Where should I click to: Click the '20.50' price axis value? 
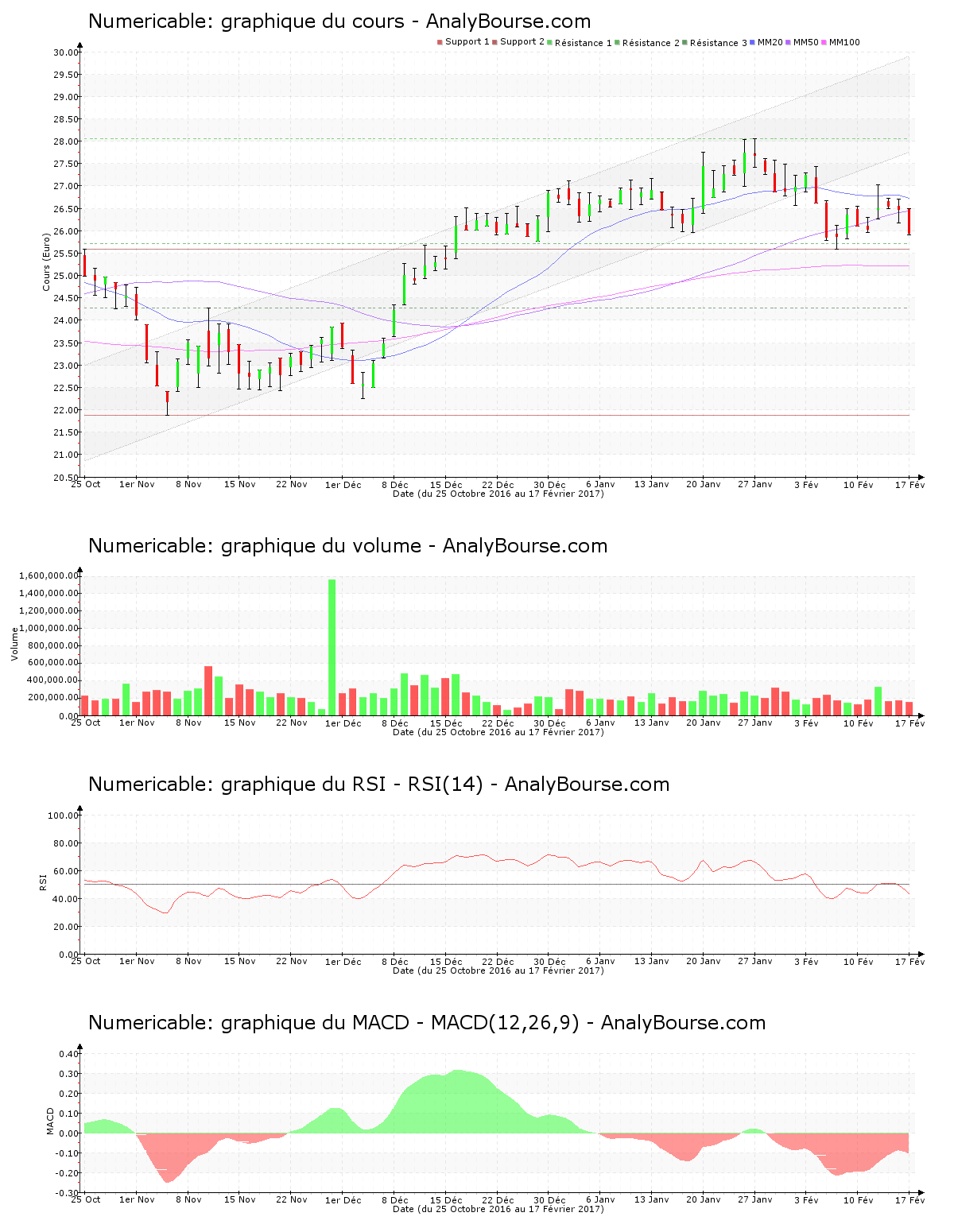66,478
